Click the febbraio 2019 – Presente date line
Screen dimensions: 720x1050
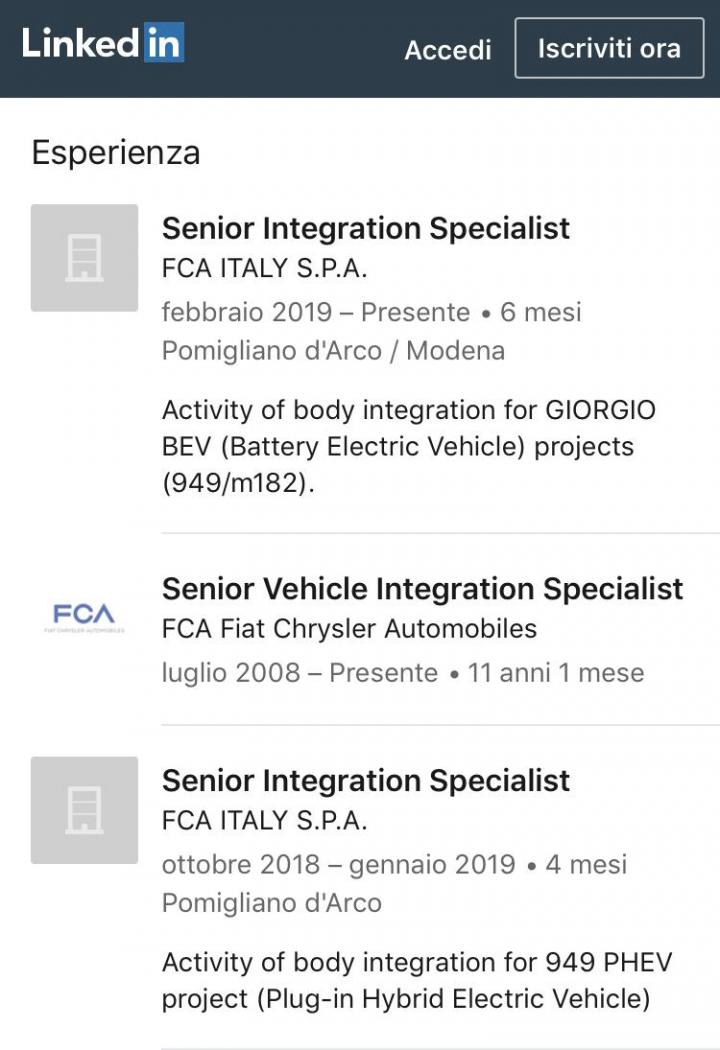pyautogui.click(x=371, y=312)
